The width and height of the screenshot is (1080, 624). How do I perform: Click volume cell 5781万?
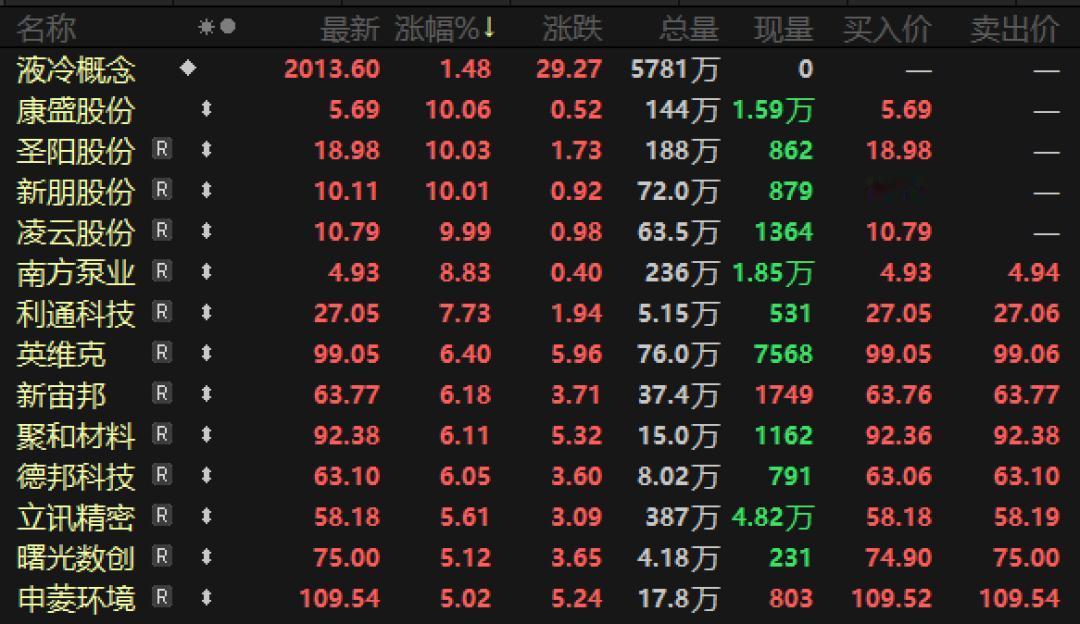click(675, 69)
